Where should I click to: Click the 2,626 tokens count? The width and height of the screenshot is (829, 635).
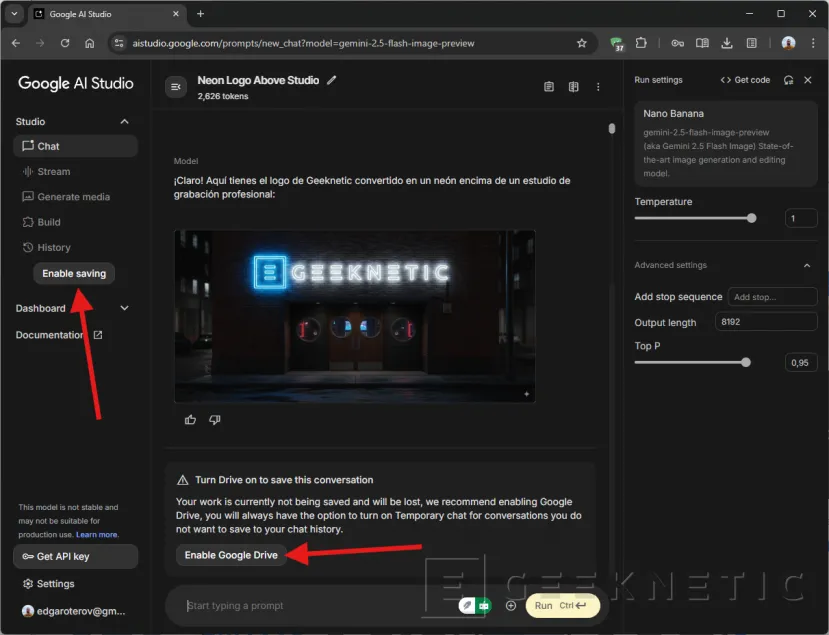[x=223, y=96]
